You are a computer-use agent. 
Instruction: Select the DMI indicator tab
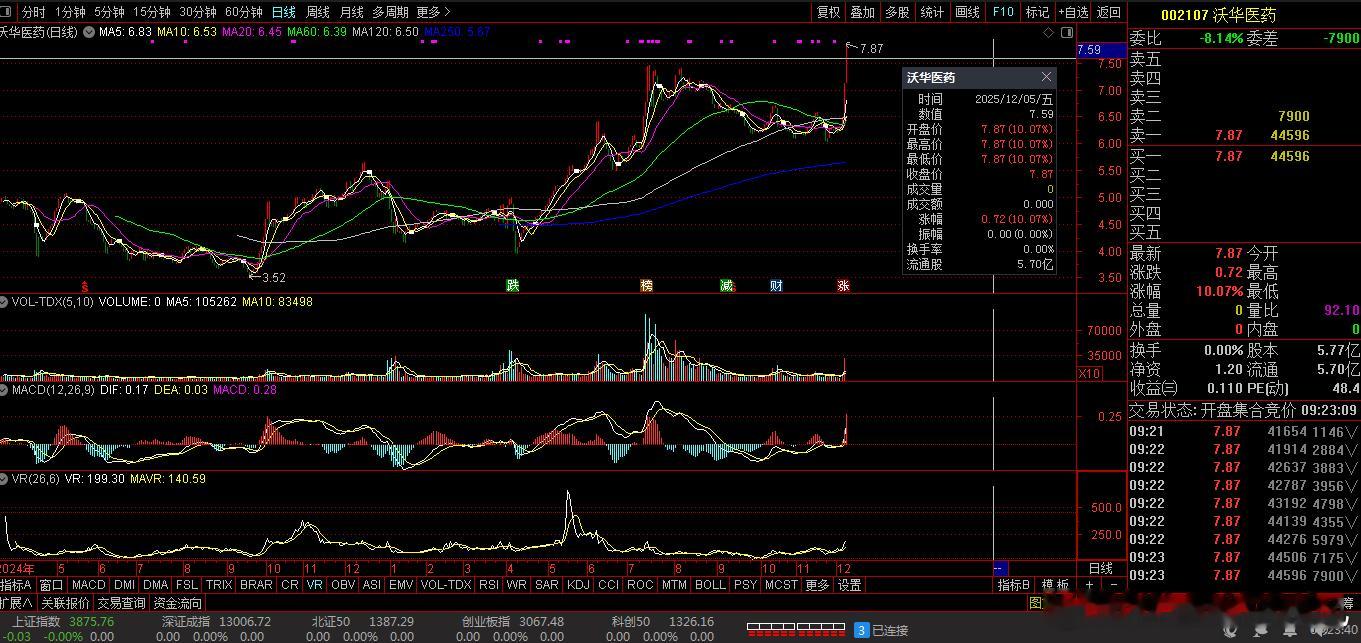(124, 585)
